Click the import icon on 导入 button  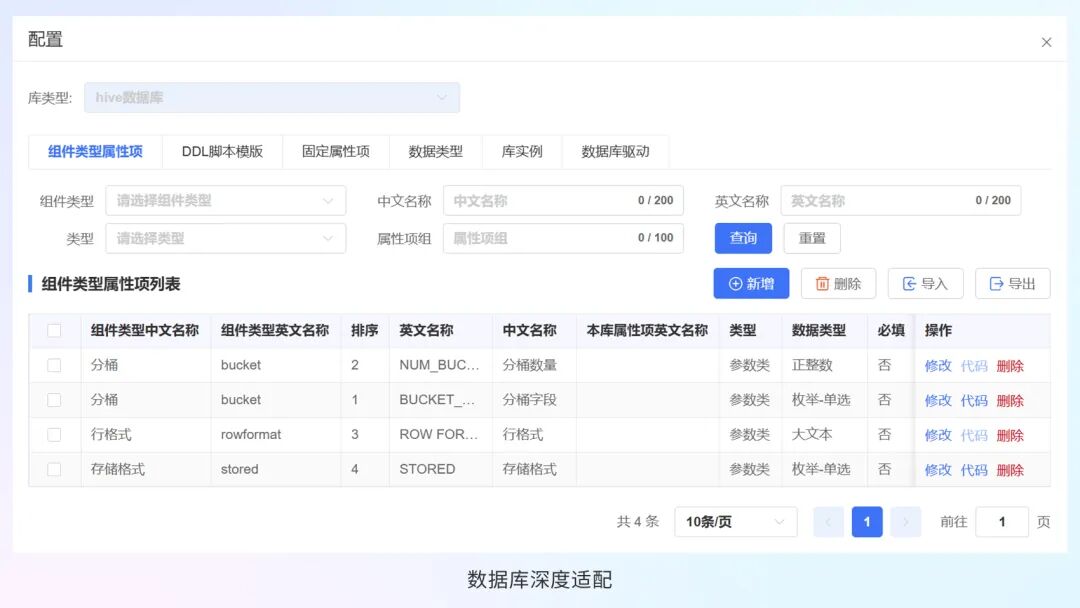911,284
